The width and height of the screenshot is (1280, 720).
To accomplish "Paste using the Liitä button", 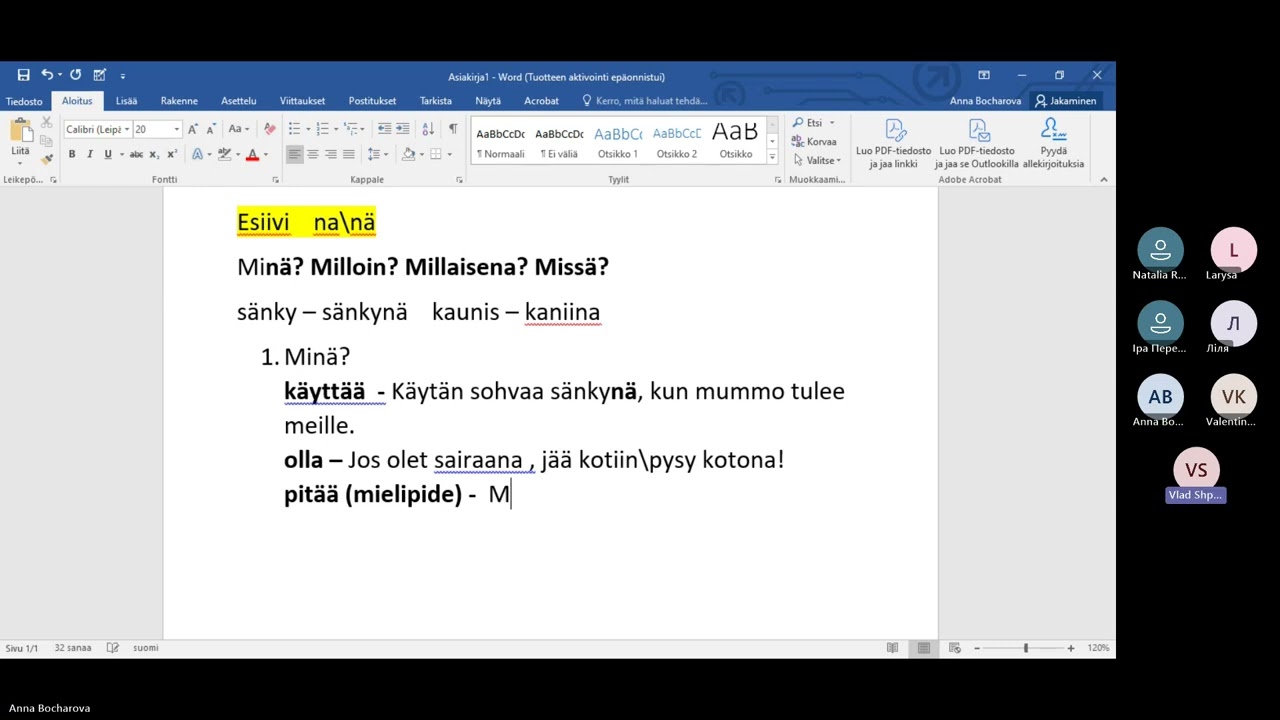I will click(x=21, y=140).
